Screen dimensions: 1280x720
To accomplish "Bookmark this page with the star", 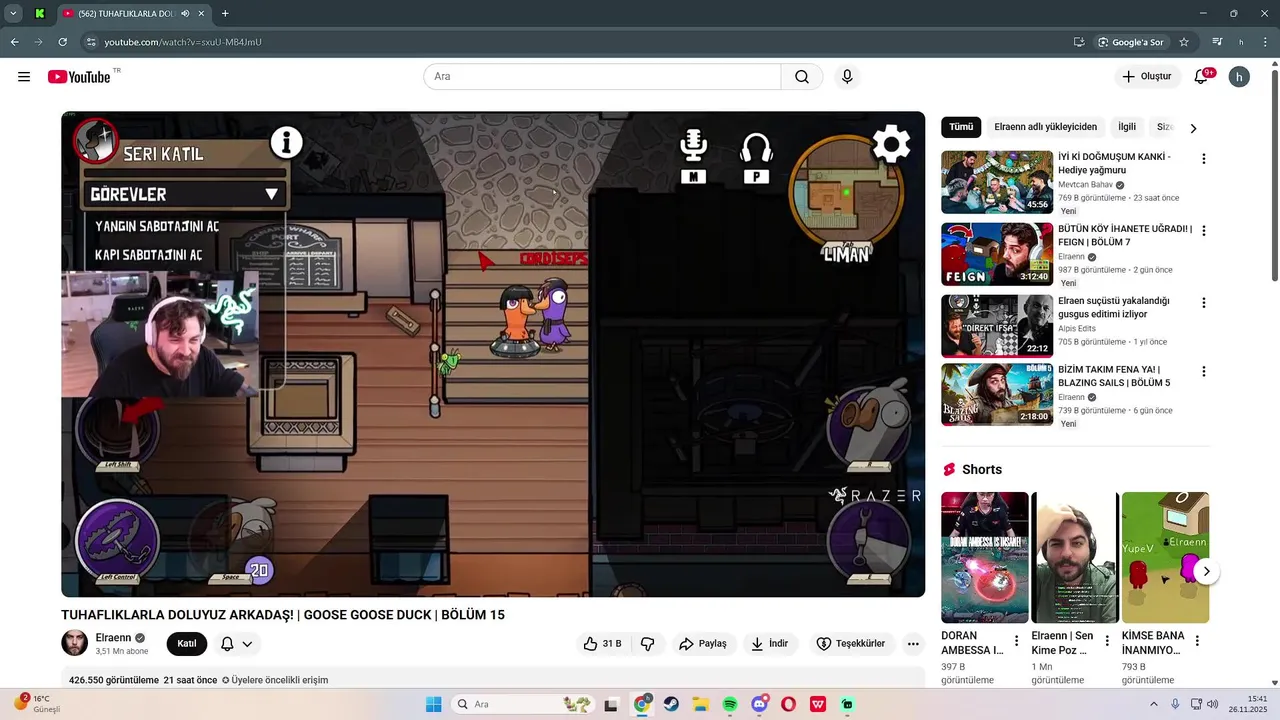I will click(x=1184, y=42).
